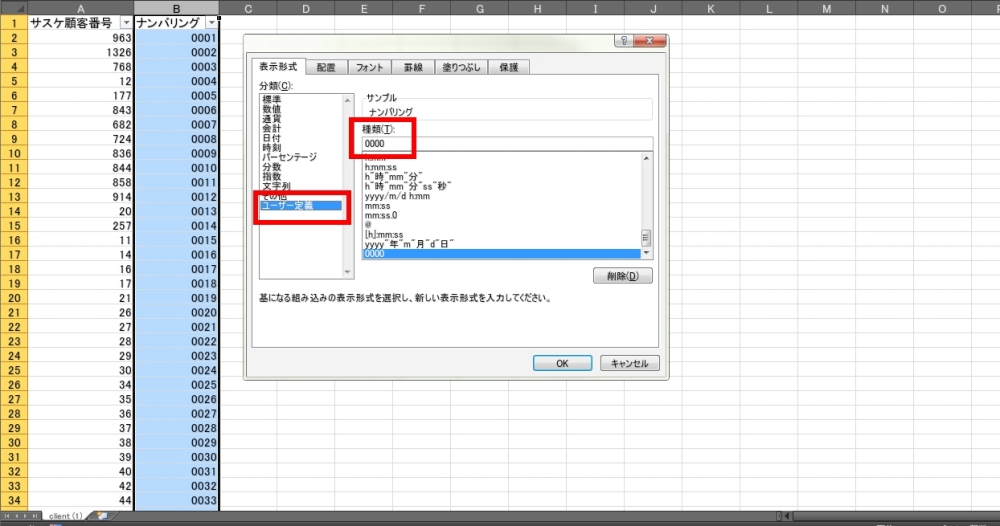This screenshot has height=526, width=1000.
Task: Click the format list scrollbar down arrow
Action: tap(646, 254)
